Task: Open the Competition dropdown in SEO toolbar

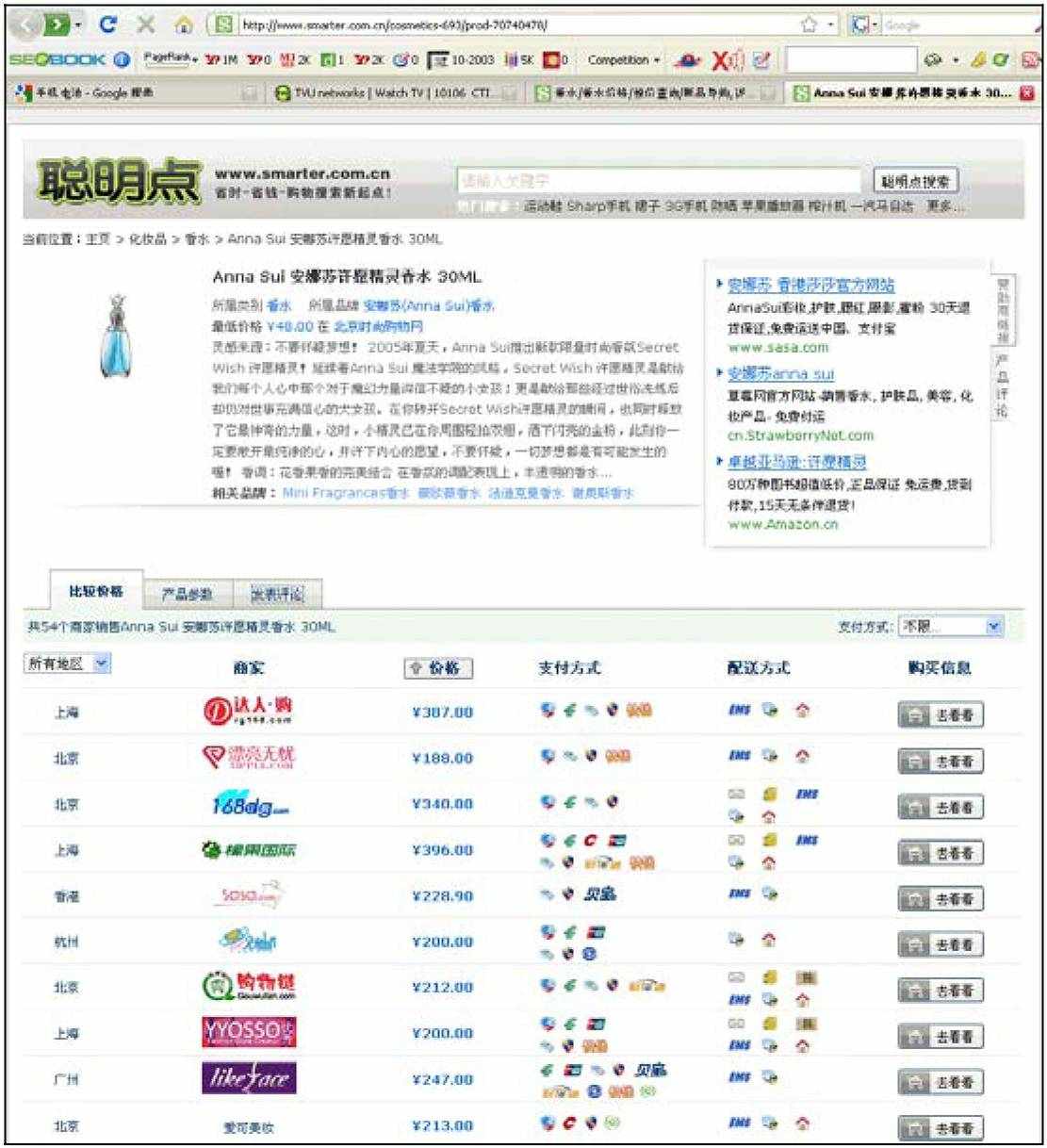Action: click(x=624, y=59)
